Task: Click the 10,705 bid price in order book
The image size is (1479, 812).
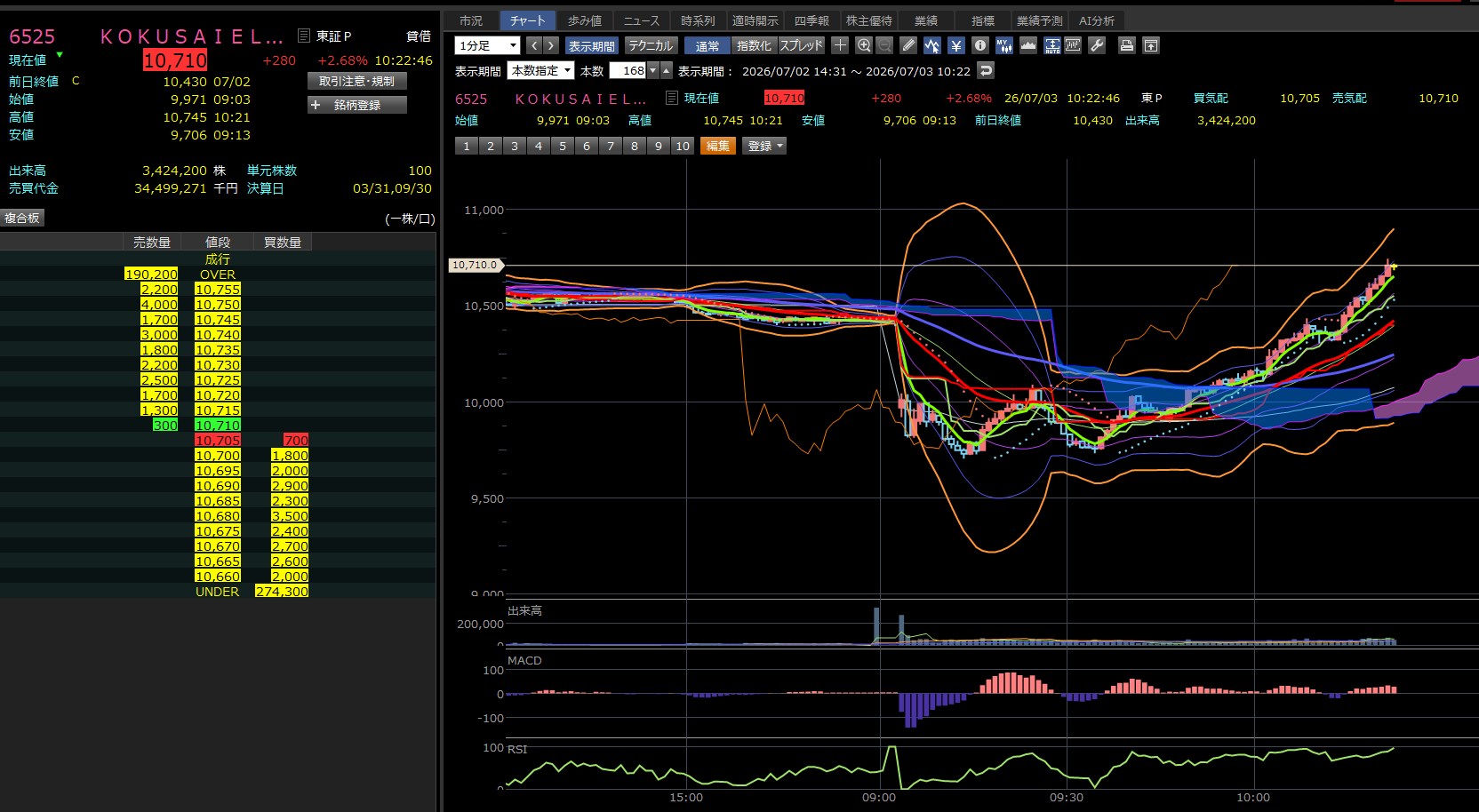Action: tap(218, 441)
